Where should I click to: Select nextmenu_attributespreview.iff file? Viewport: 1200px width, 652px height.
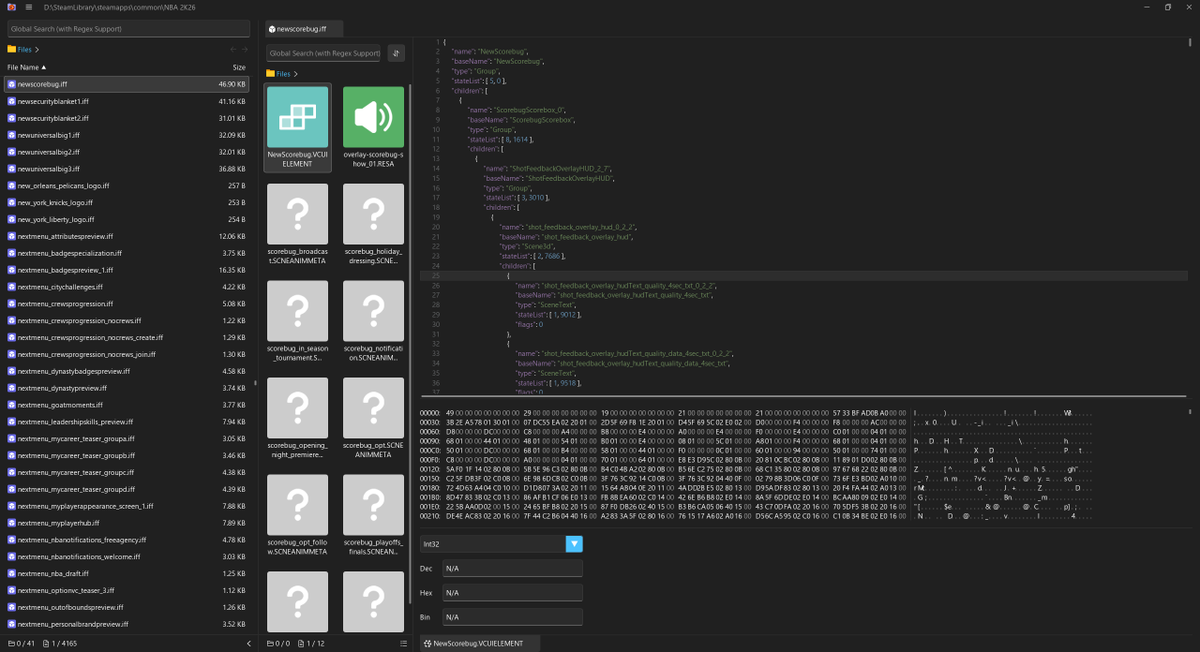coord(128,236)
